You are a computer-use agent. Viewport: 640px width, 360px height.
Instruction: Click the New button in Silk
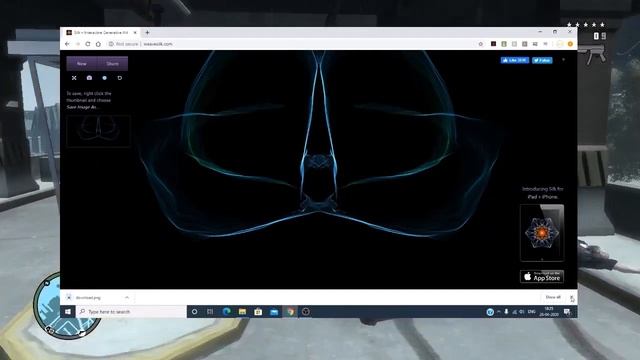click(82, 64)
